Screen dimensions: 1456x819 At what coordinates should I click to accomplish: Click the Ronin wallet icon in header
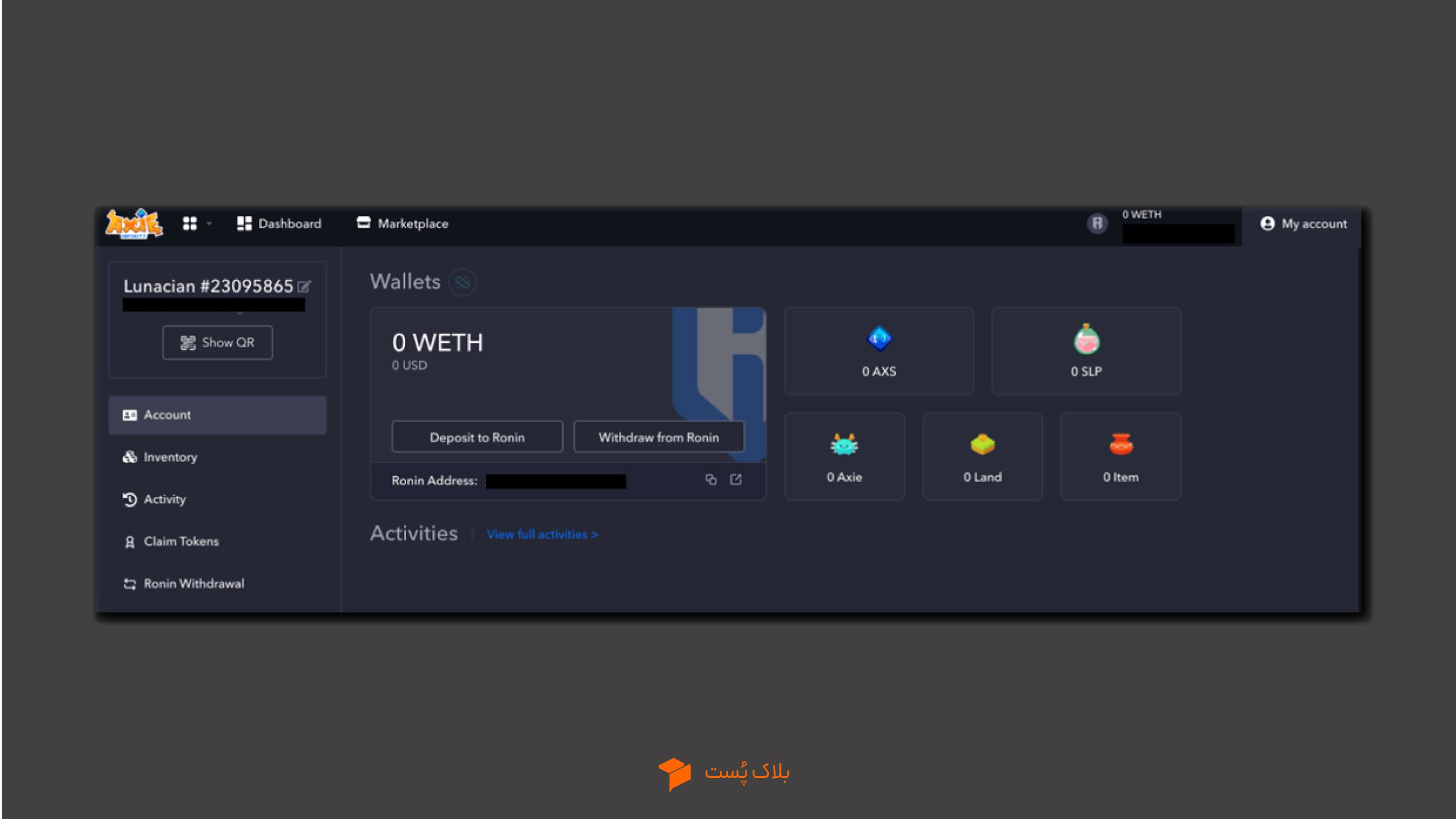(1097, 224)
